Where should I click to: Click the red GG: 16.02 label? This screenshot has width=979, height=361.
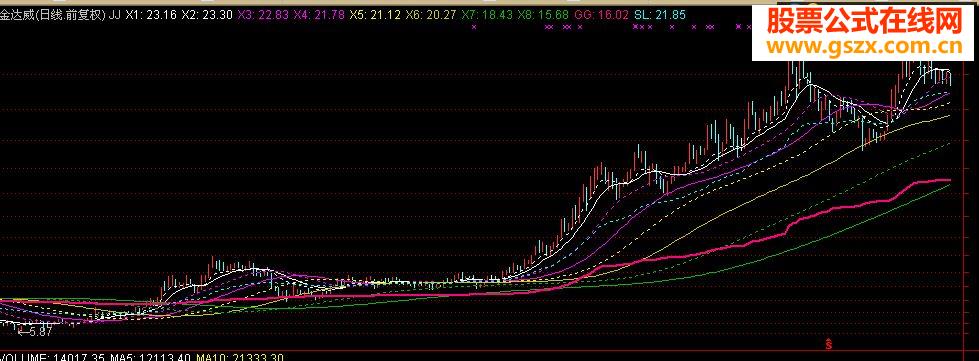point(602,15)
